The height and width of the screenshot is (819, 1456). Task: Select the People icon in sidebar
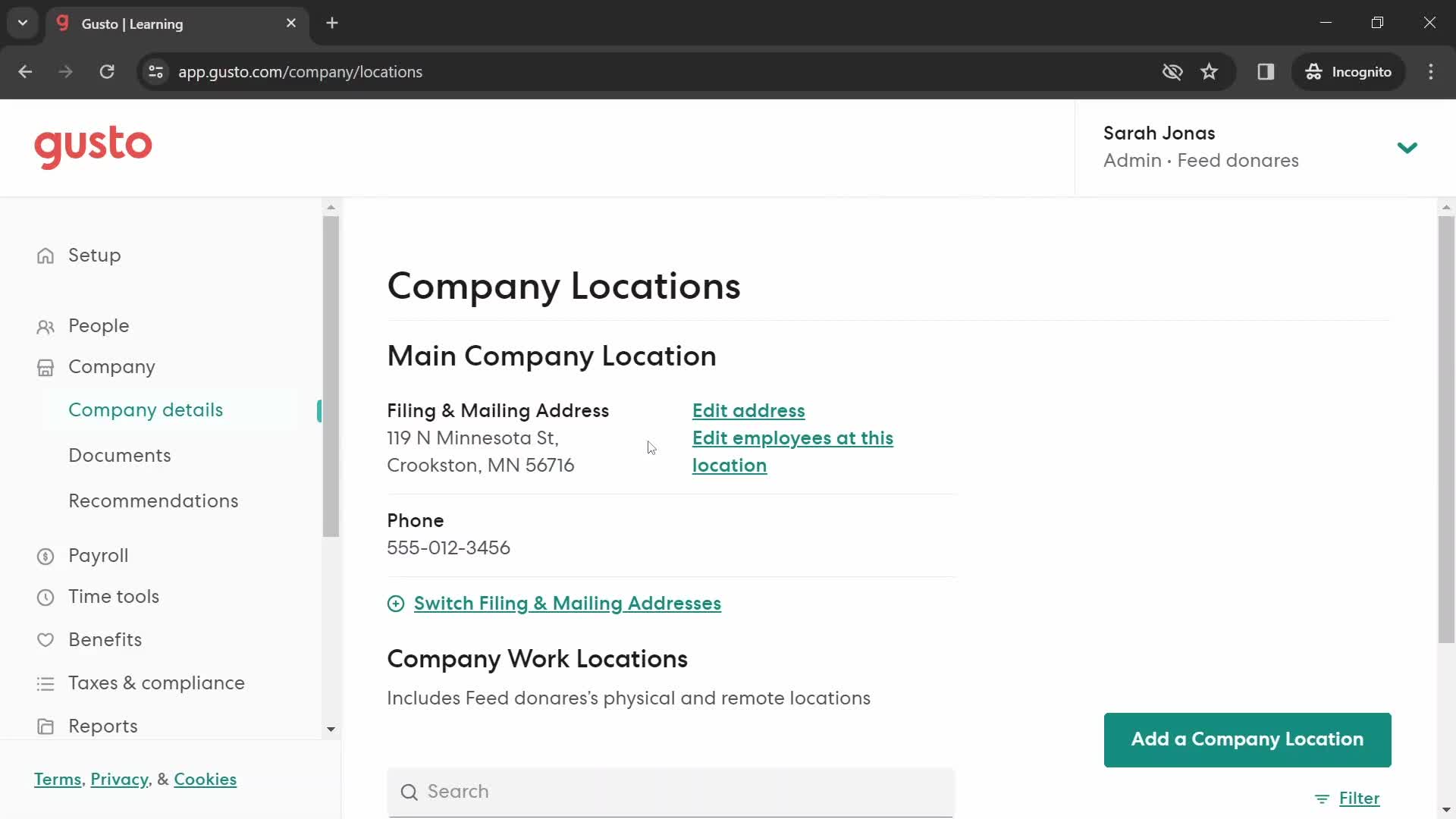46,326
